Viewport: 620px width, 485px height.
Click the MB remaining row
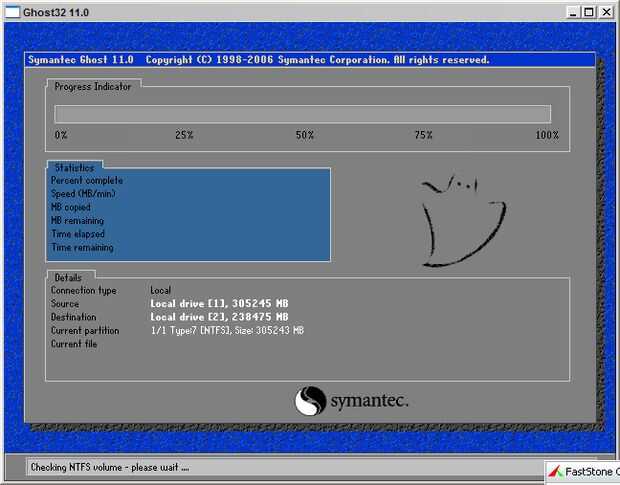[x=78, y=221]
